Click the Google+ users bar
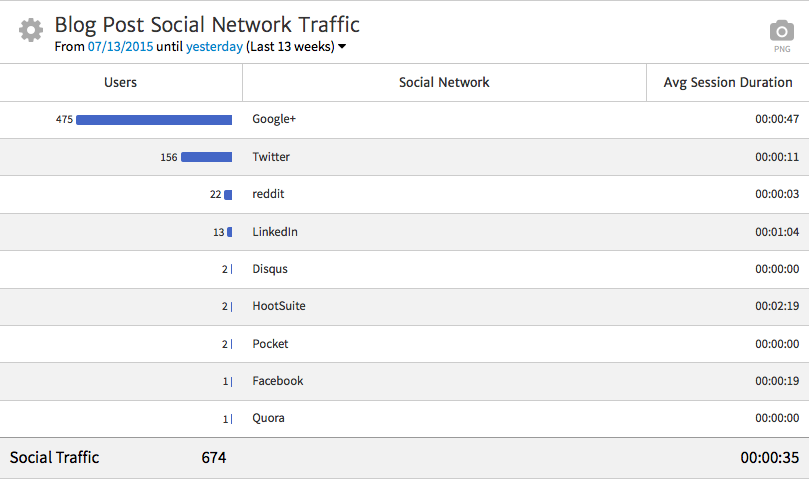 (154, 120)
